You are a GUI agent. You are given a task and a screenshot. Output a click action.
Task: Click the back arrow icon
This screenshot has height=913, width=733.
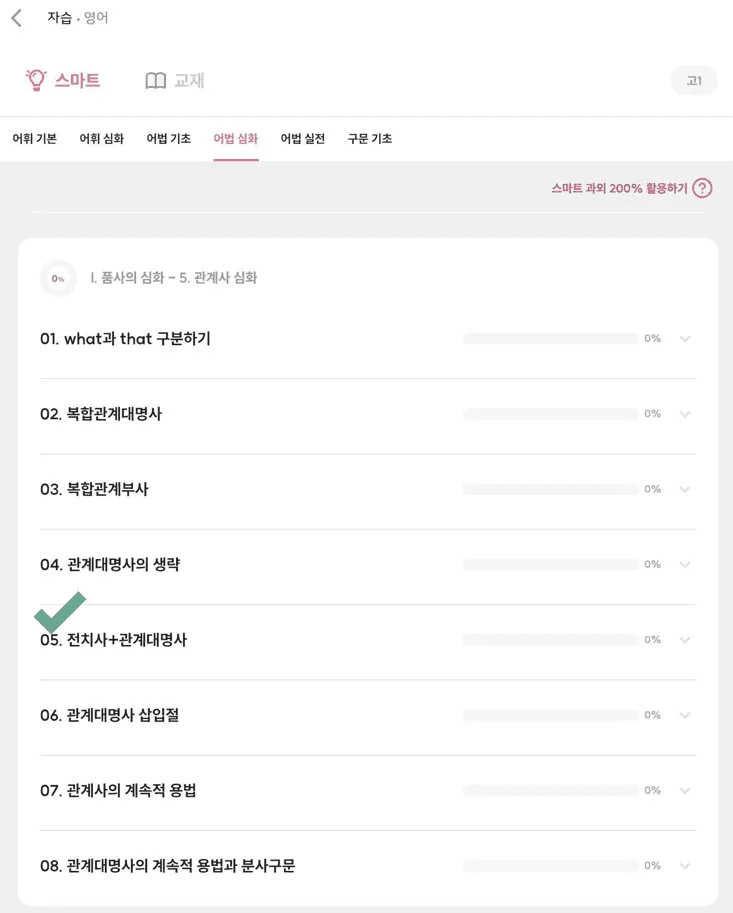coord(16,18)
